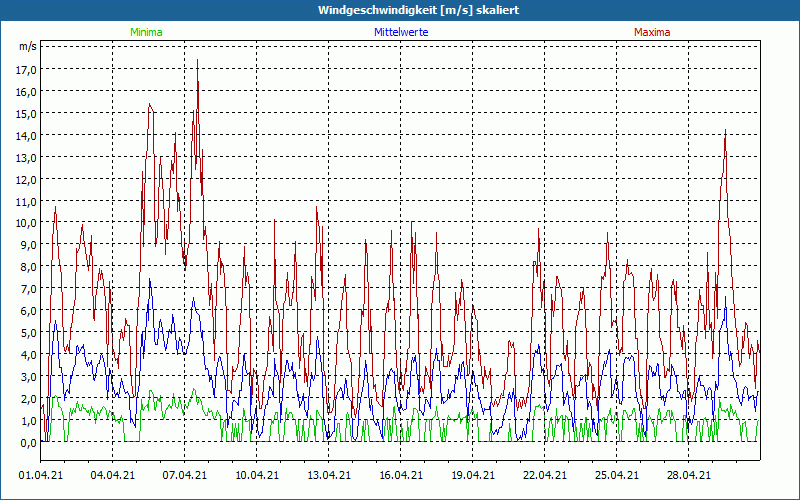This screenshot has height=500, width=800.
Task: Click the highest red Maxima peak above 17 m/s
Action: click(197, 60)
